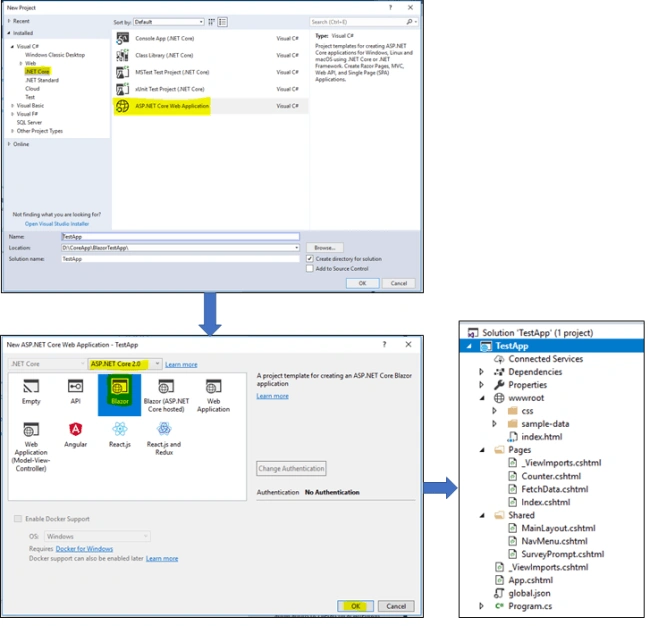Screen dimensions: 650x626
Task: Click Browse button for project location
Action: coord(325,248)
